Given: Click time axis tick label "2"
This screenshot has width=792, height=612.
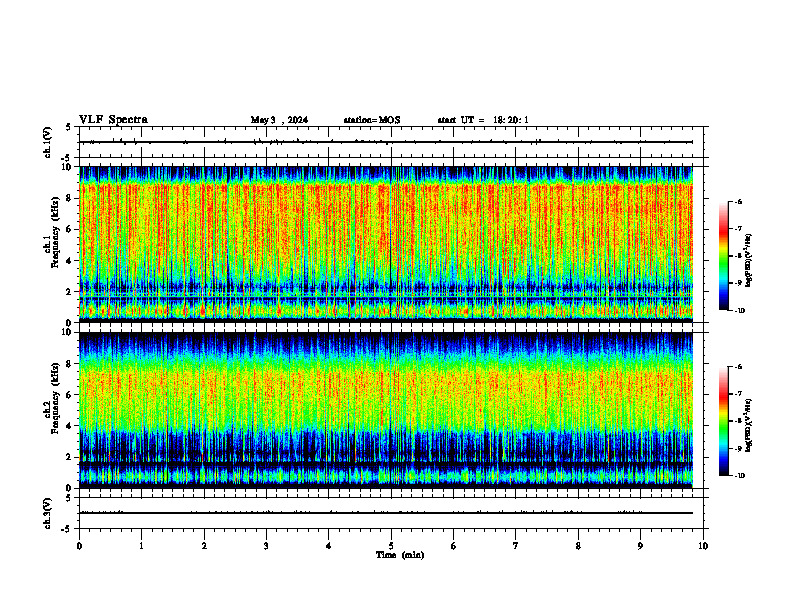Looking at the screenshot, I should click(x=204, y=546).
